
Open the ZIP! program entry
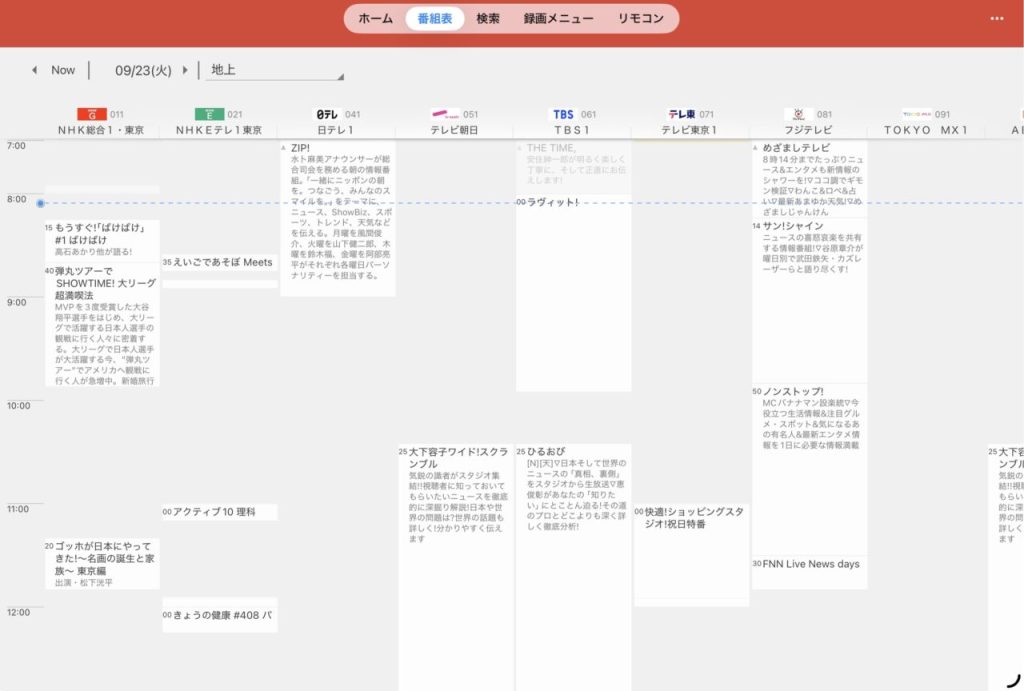pos(338,218)
